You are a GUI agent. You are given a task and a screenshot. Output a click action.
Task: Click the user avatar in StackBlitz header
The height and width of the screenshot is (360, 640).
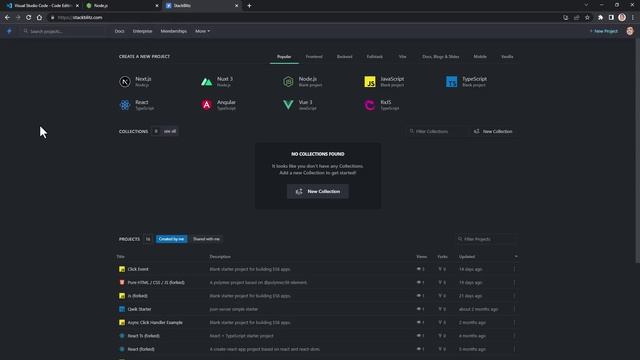[x=630, y=31]
